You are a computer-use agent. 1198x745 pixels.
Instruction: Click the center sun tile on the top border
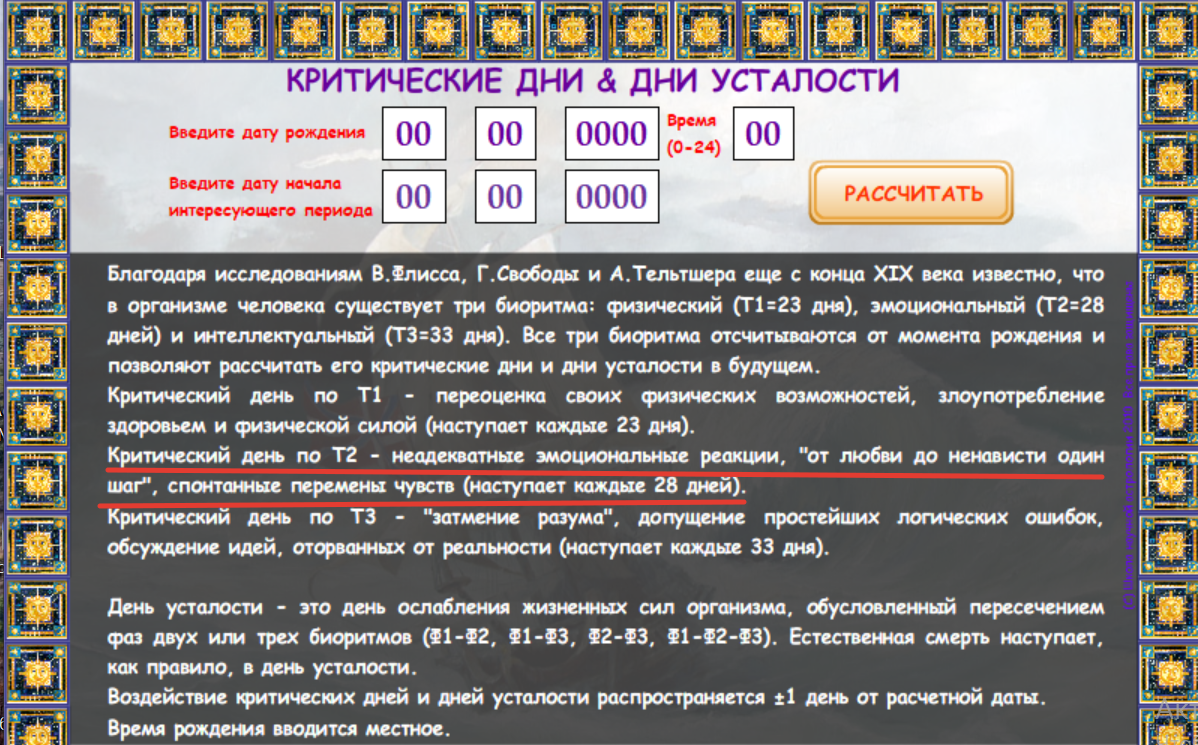coord(571,30)
